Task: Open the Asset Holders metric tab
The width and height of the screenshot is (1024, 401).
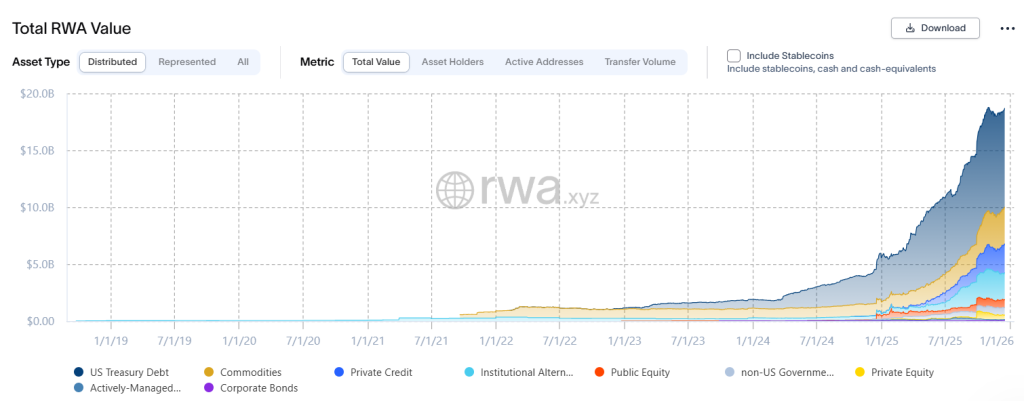Action: 452,62
